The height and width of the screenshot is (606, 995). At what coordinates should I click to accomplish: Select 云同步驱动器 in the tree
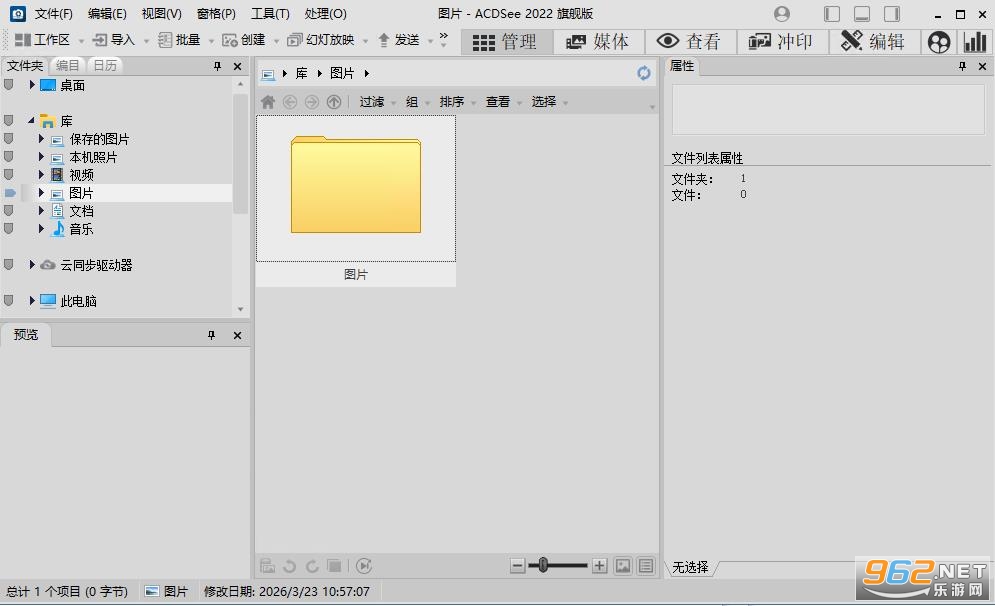(x=96, y=265)
